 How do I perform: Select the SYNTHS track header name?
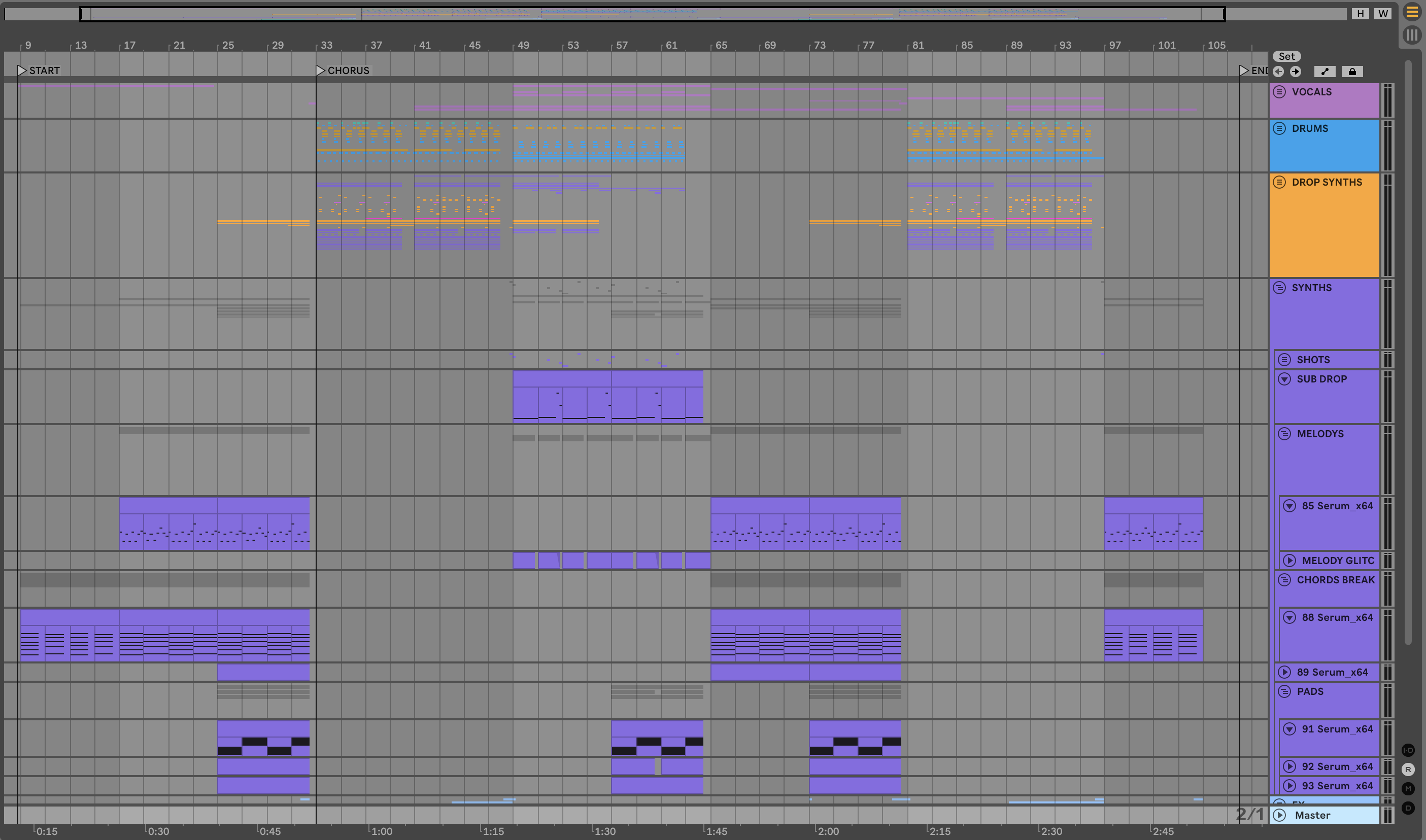[1312, 288]
